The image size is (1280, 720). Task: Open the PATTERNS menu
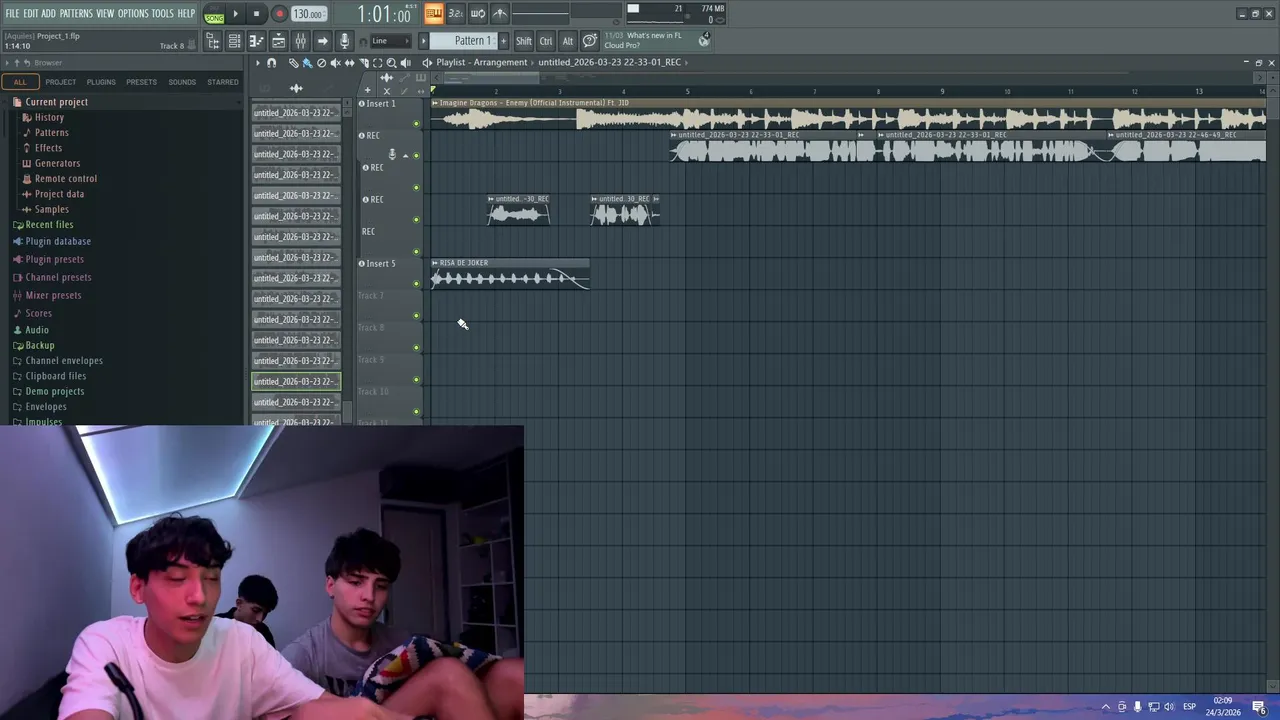76,13
